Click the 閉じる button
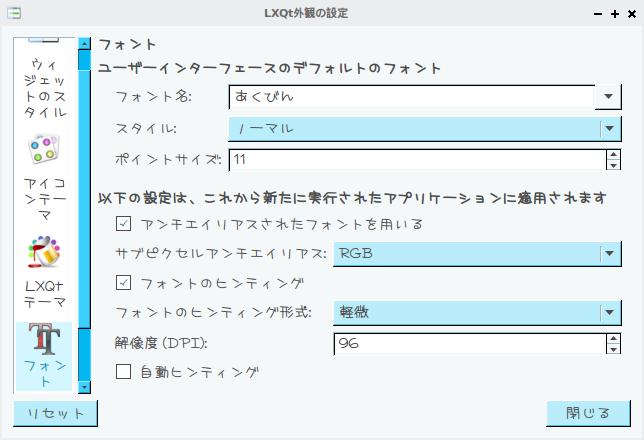 tap(588, 413)
